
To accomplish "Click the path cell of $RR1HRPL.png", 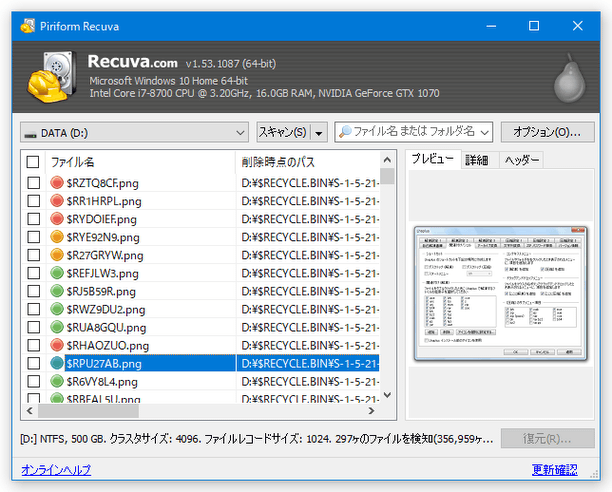I will 308,201.
